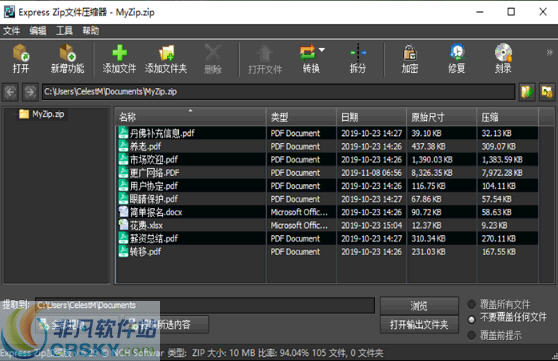This screenshot has width=558, height=361.
Task: Click the 浏览 browse button
Action: click(419, 305)
